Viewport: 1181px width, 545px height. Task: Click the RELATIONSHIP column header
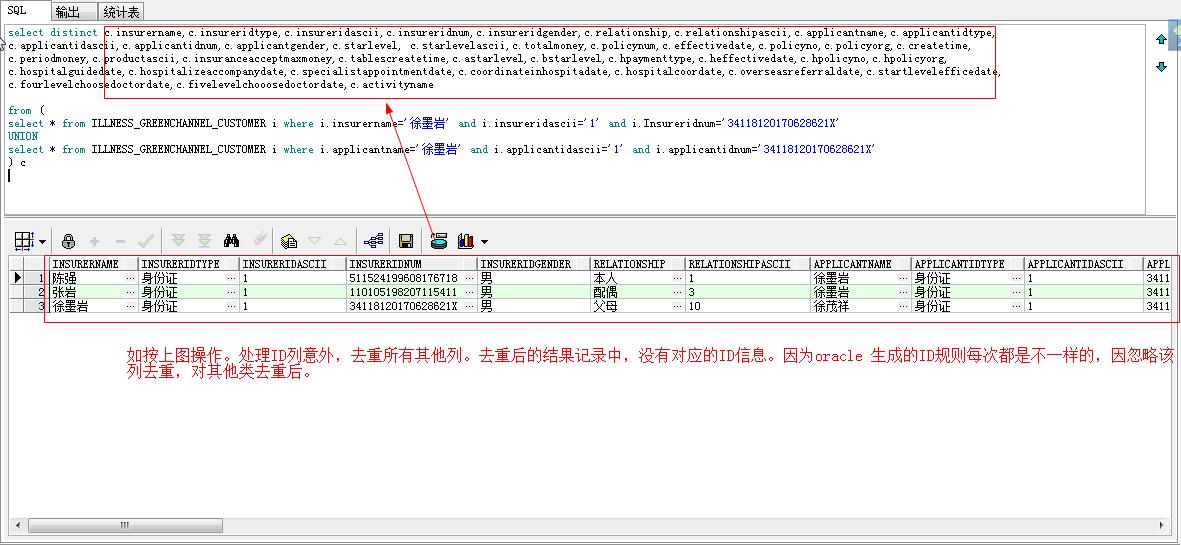(637, 264)
